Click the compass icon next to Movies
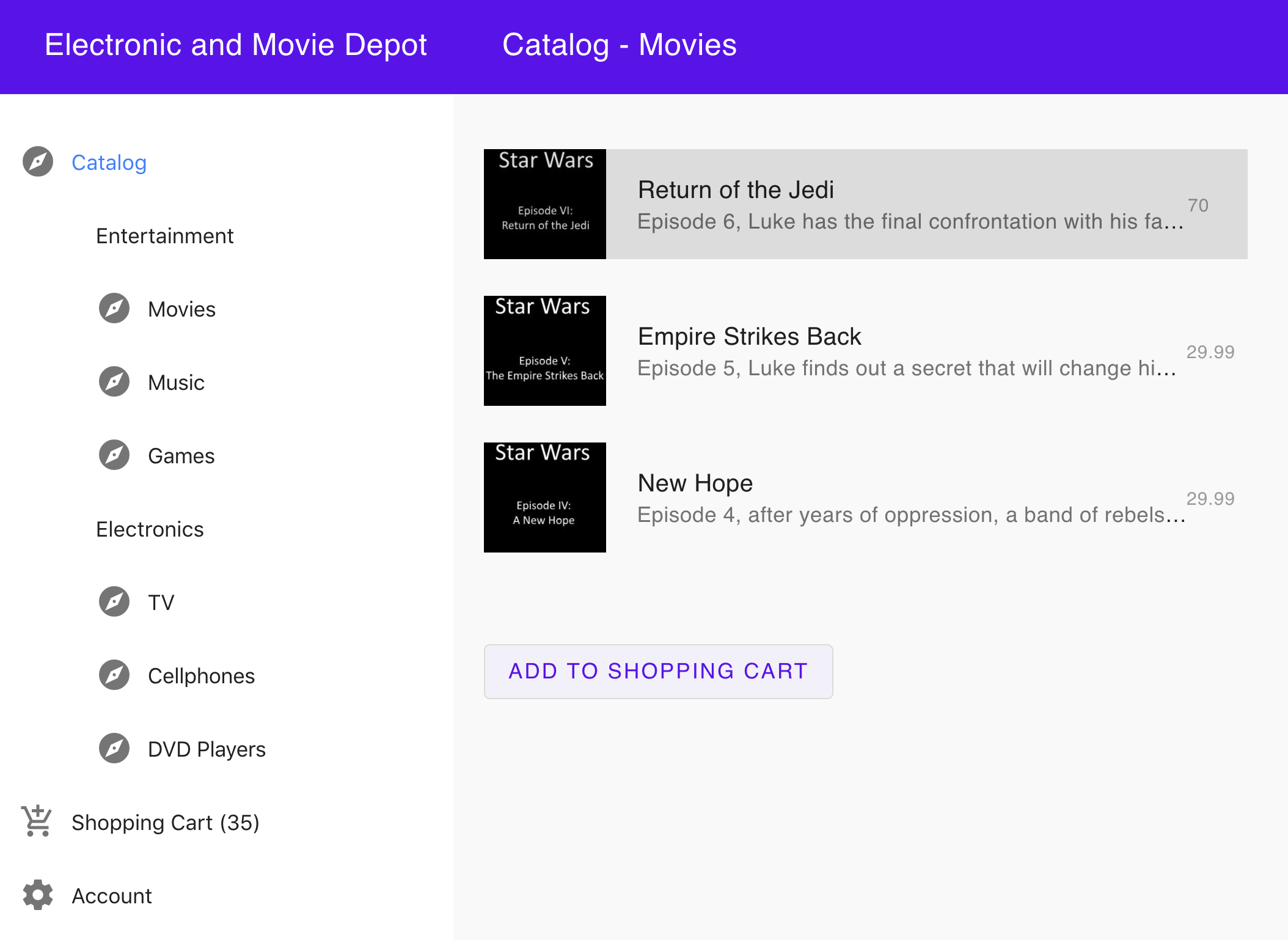 pos(114,309)
